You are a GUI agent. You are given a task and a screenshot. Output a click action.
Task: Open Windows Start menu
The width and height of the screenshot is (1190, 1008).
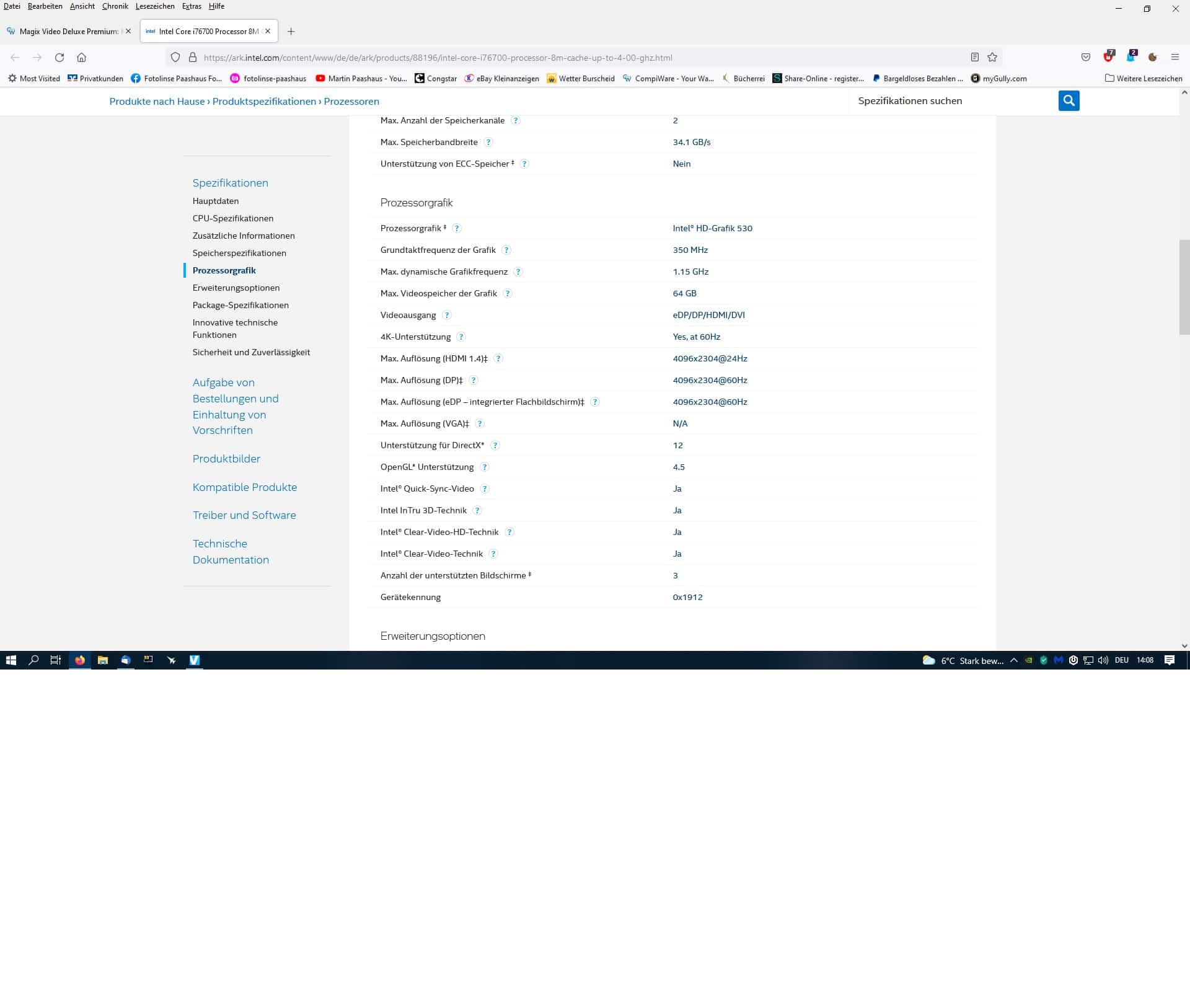11,660
